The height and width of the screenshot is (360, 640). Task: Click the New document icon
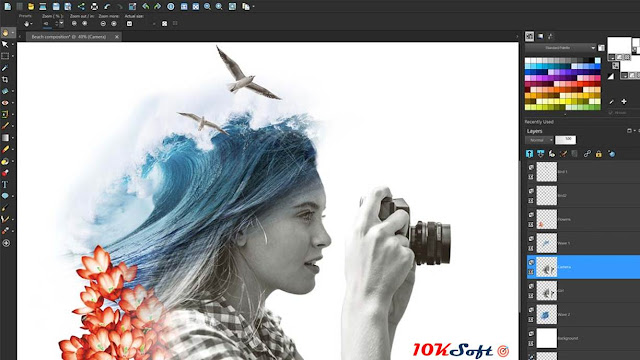tap(7, 6)
